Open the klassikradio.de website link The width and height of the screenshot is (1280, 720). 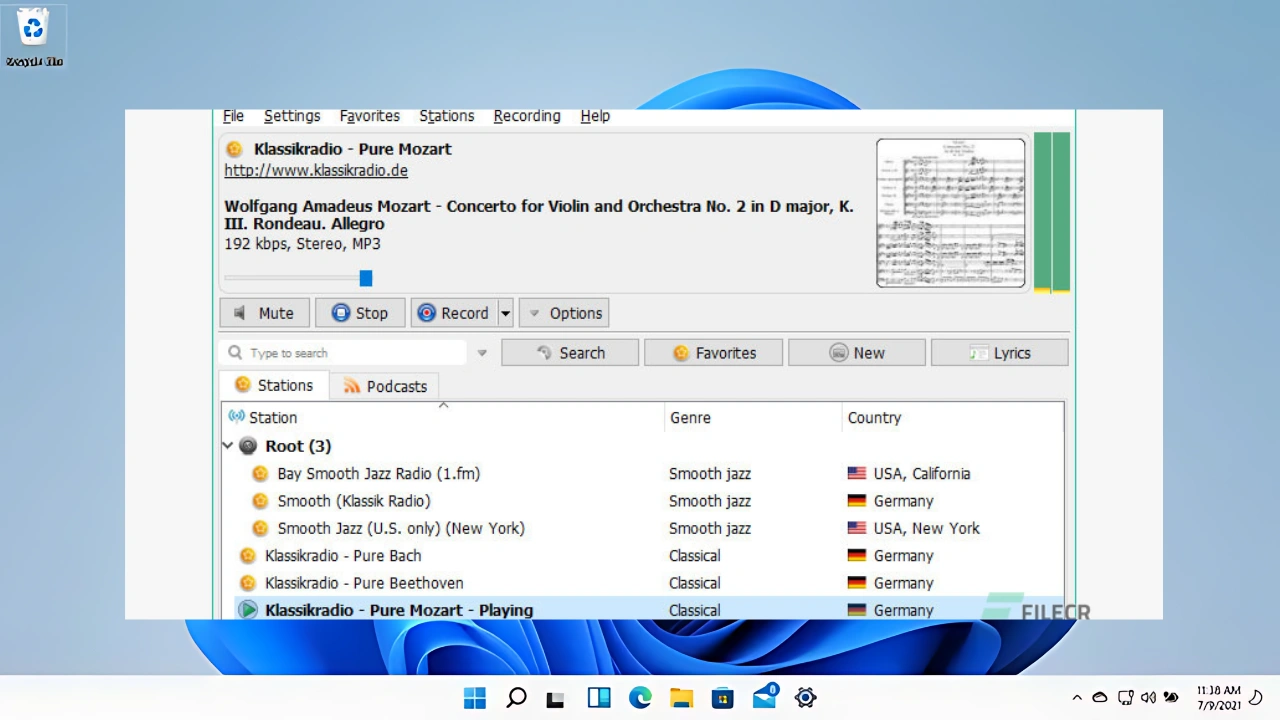pos(316,170)
